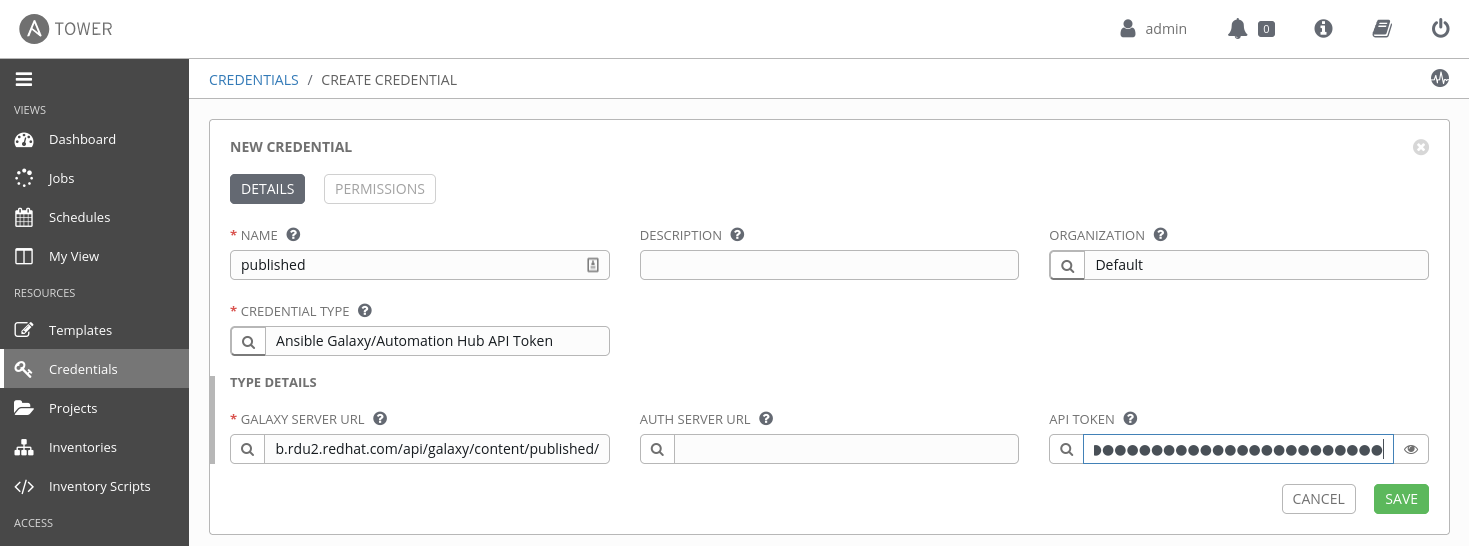
Task: Show help for the Name field
Action: click(293, 235)
